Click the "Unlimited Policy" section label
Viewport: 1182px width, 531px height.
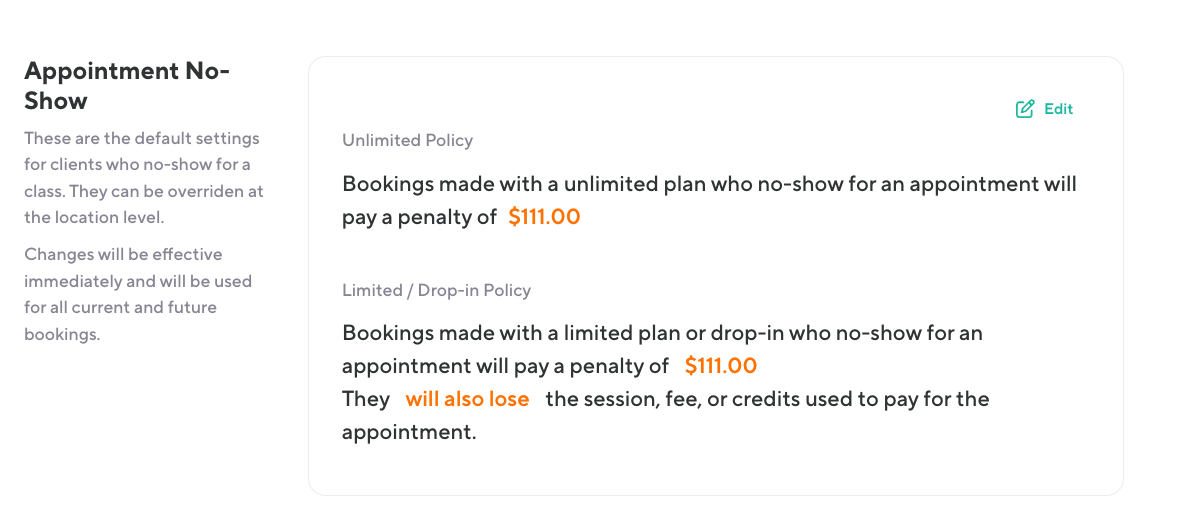point(407,140)
